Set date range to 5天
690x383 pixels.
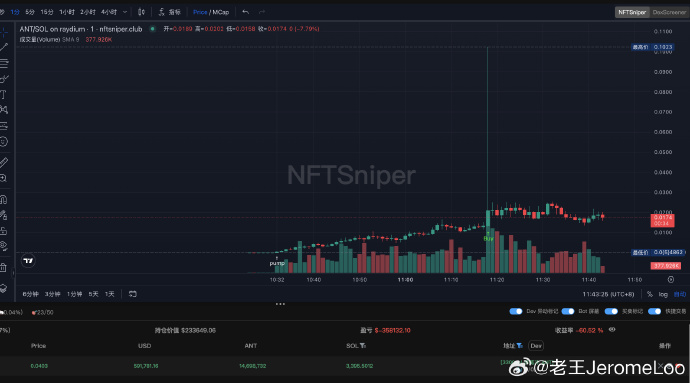point(93,294)
